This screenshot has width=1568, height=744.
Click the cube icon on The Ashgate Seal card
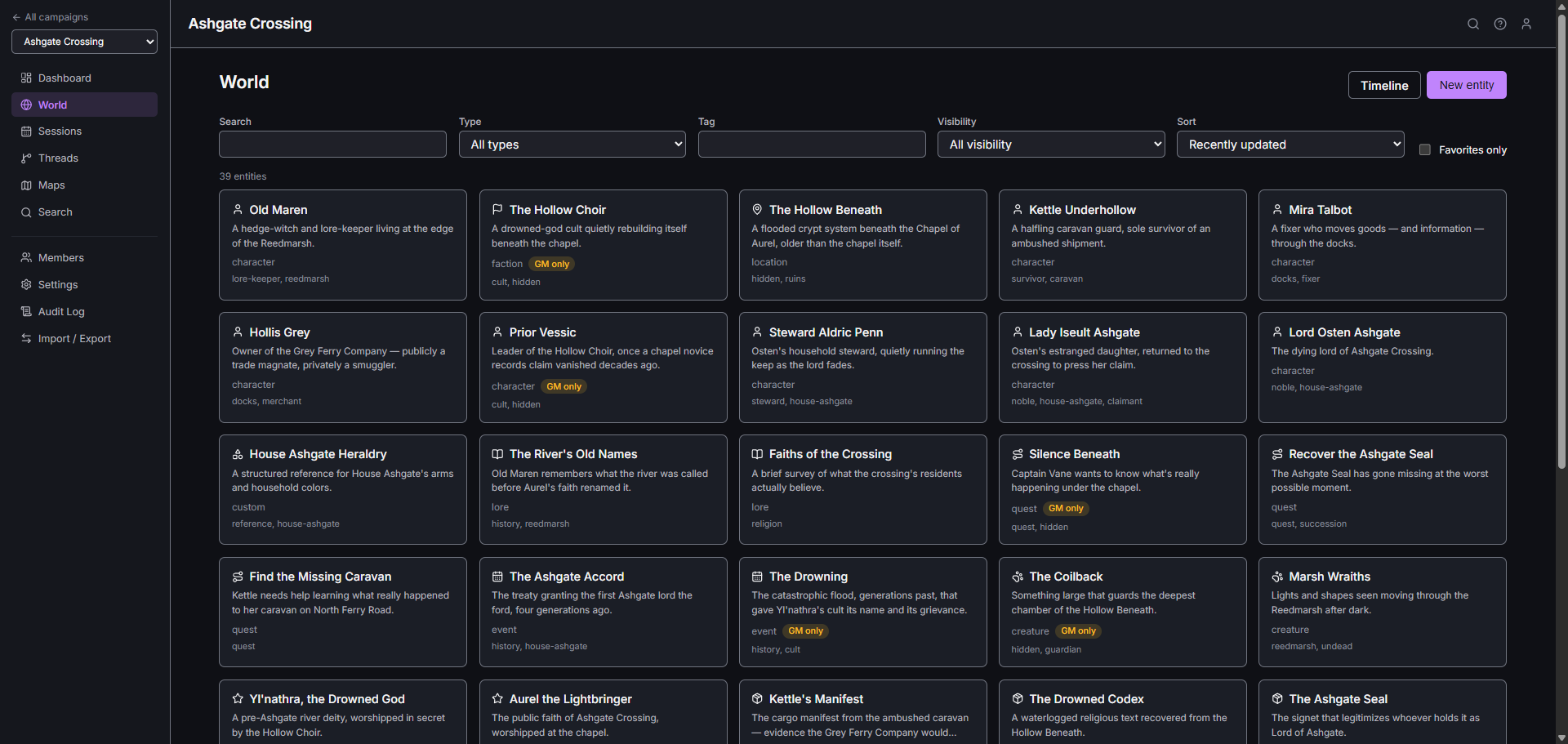click(x=1277, y=699)
